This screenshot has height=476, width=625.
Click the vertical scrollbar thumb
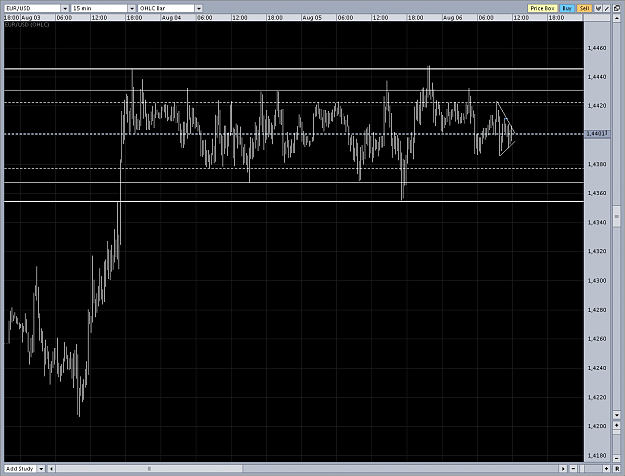[617, 216]
